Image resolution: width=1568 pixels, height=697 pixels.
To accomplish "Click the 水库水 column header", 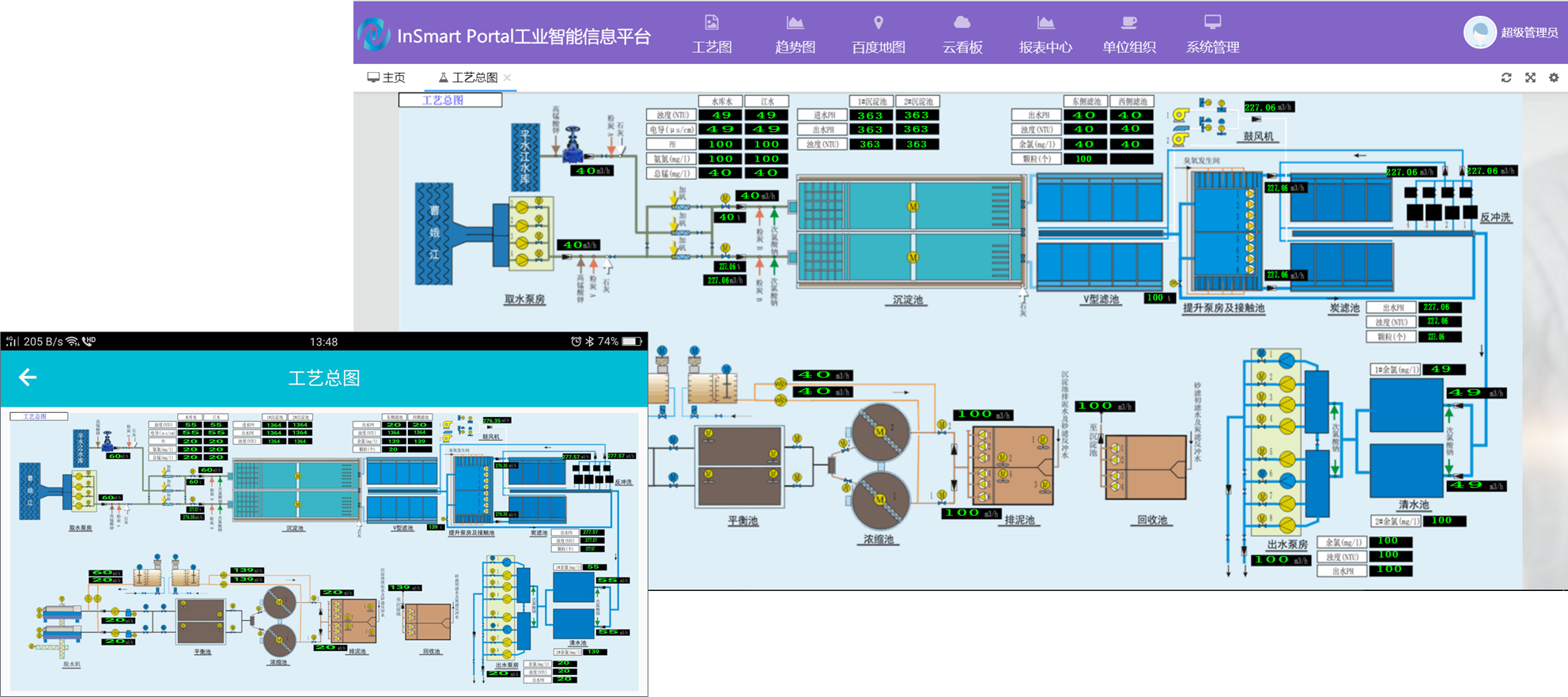I will click(720, 101).
